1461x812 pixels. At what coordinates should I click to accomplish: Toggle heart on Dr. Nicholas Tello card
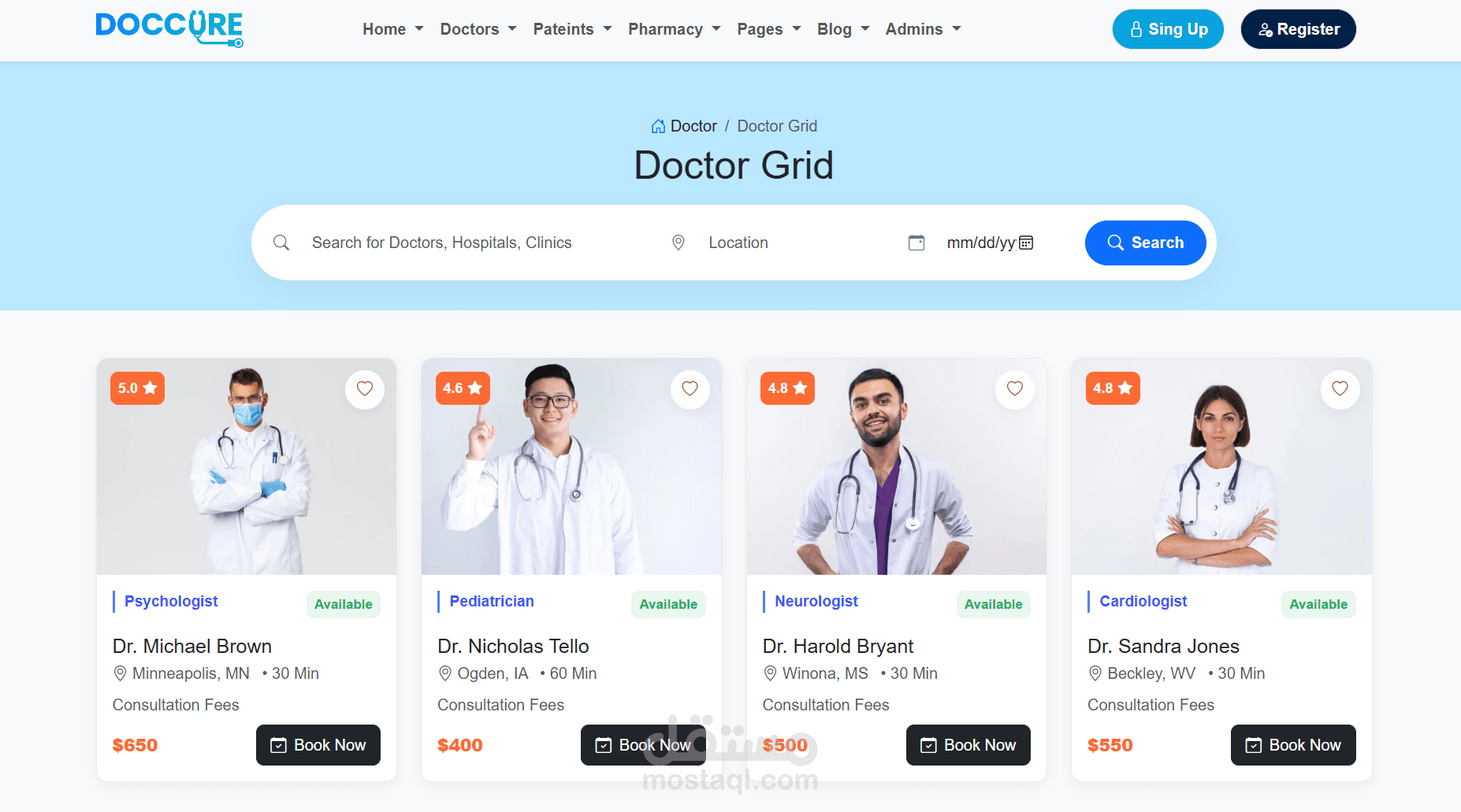(x=690, y=389)
